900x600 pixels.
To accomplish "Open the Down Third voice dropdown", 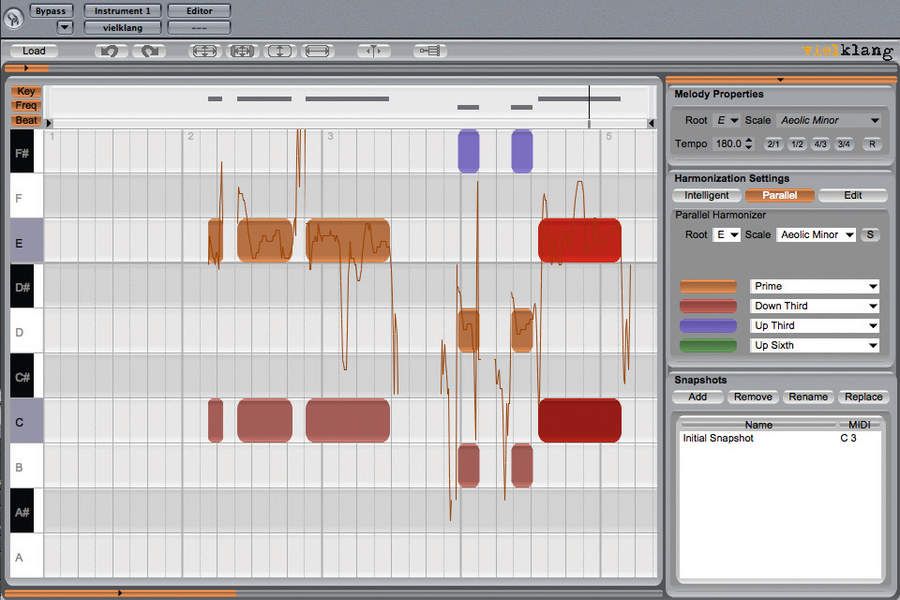I will (x=814, y=306).
